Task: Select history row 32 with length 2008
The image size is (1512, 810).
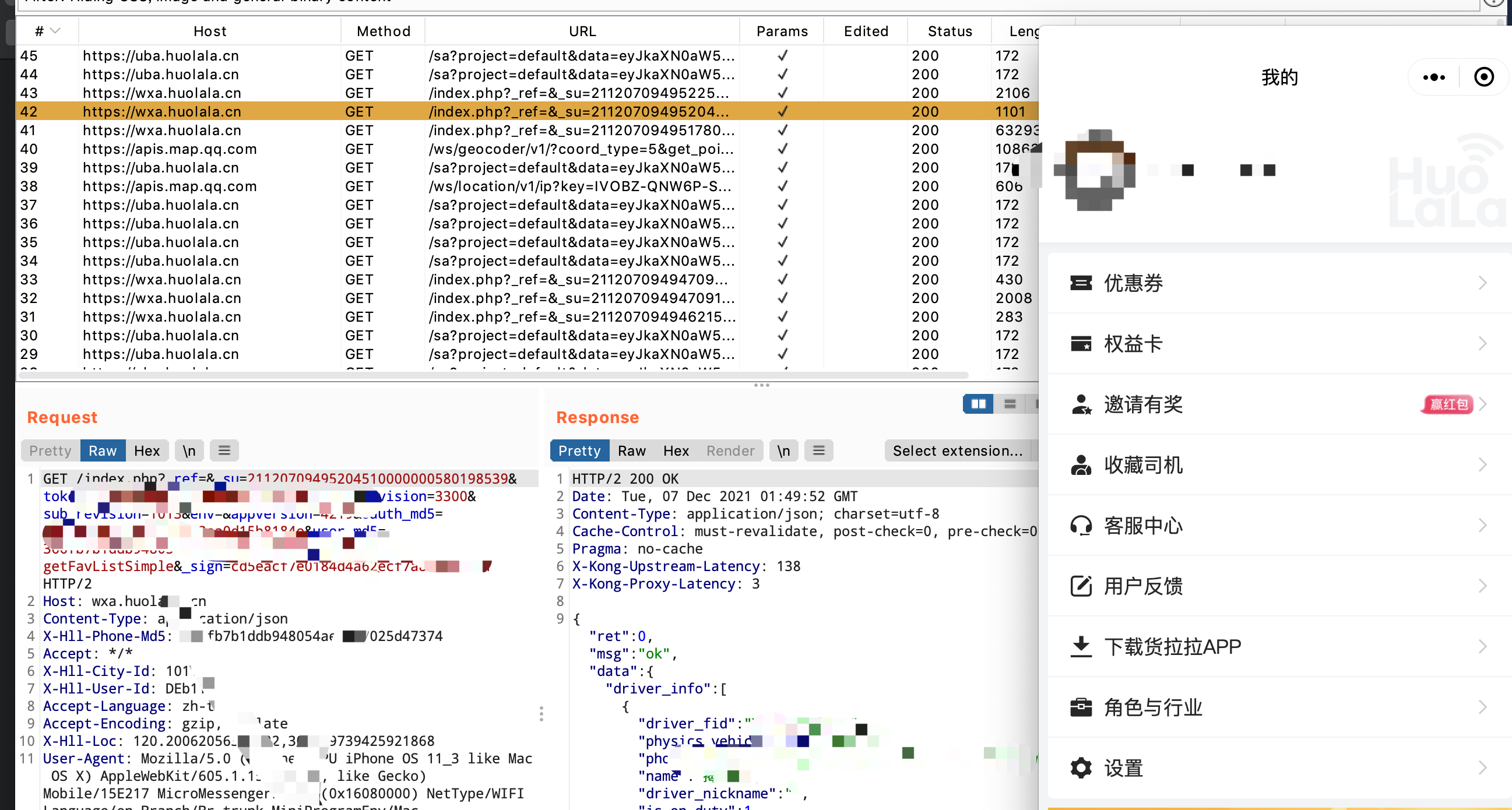Action: 527,298
